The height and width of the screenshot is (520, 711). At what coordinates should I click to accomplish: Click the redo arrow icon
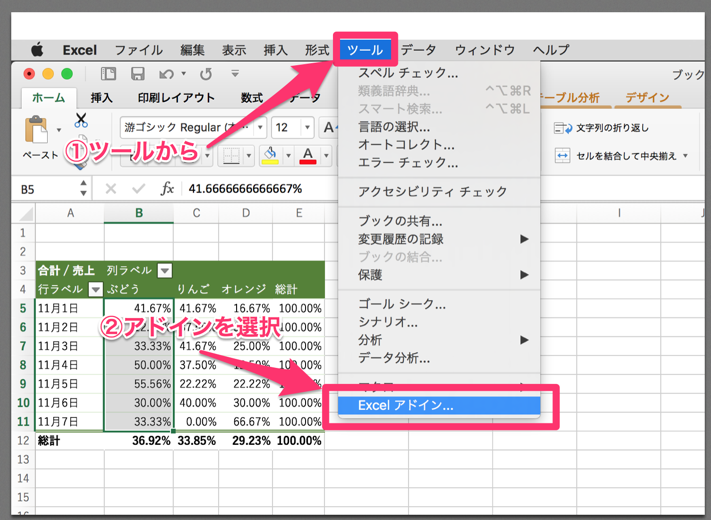point(206,74)
